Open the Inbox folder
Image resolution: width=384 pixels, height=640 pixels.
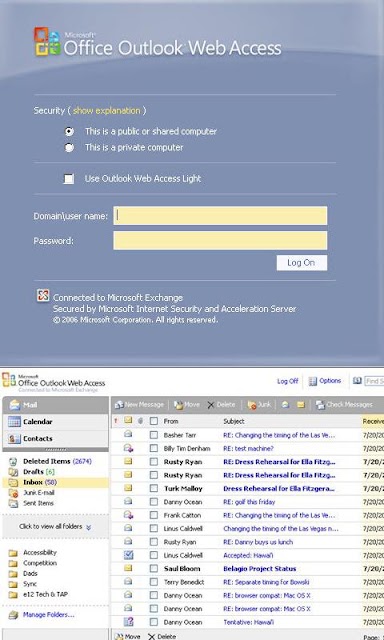click(x=33, y=482)
